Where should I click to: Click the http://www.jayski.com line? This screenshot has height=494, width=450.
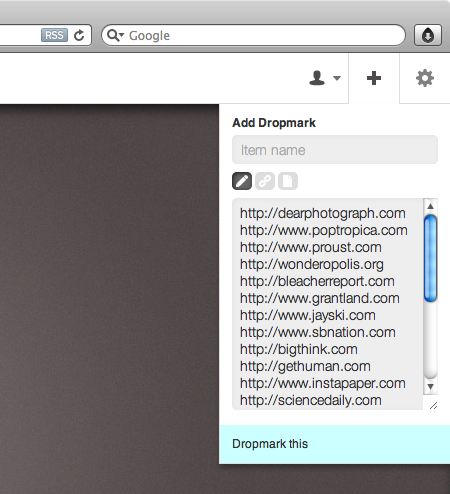308,315
